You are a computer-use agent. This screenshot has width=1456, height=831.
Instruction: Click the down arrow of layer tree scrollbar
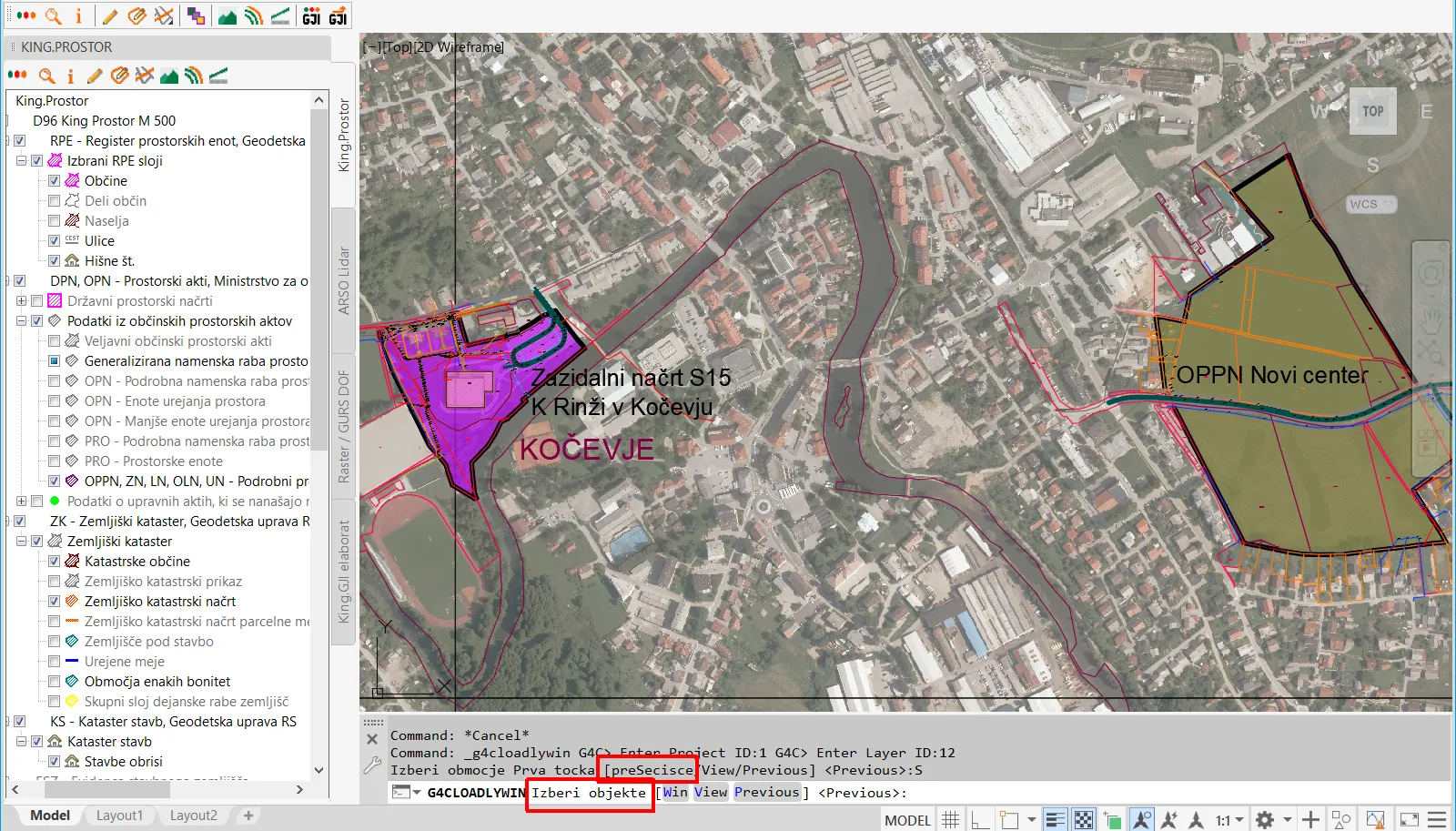tap(318, 770)
